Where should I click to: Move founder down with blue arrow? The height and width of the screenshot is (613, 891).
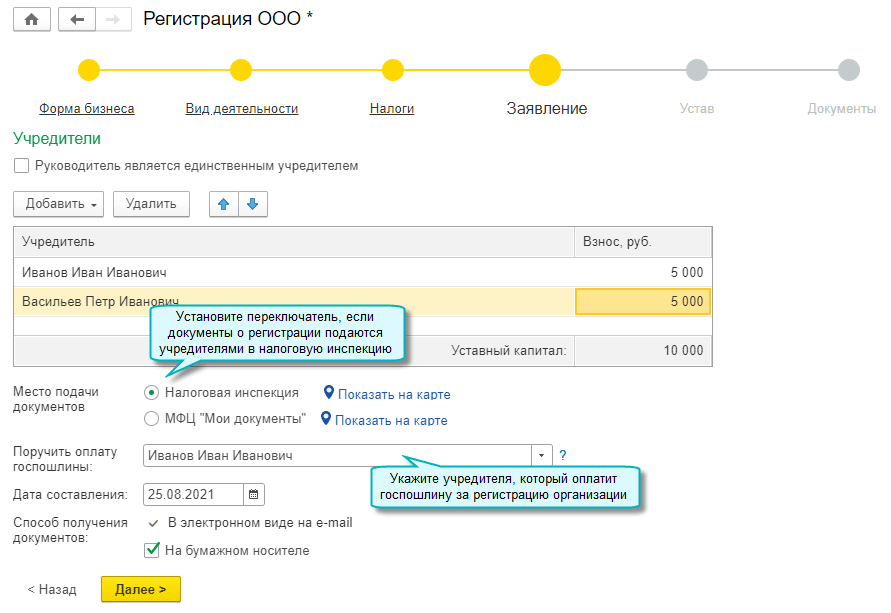tap(252, 204)
